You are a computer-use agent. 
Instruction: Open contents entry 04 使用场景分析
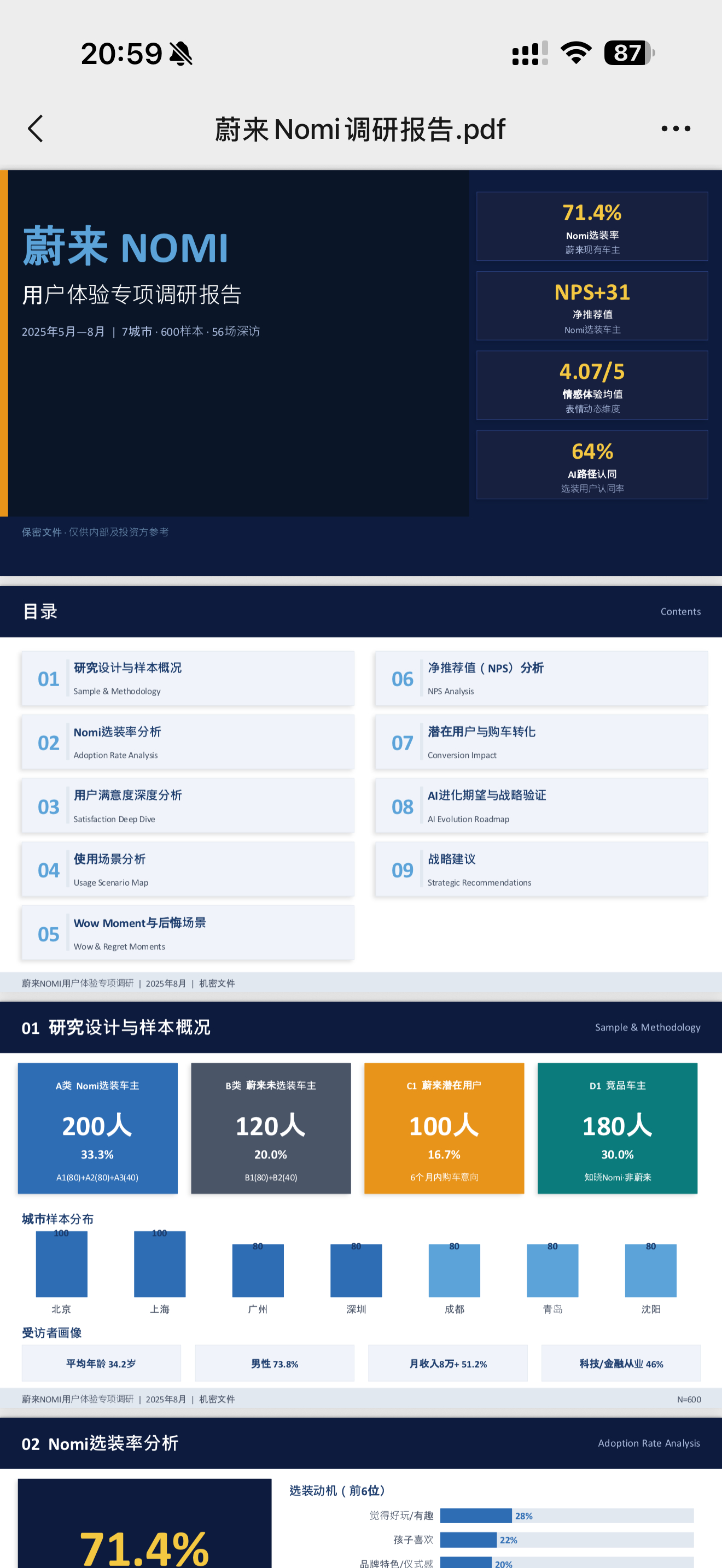point(188,870)
